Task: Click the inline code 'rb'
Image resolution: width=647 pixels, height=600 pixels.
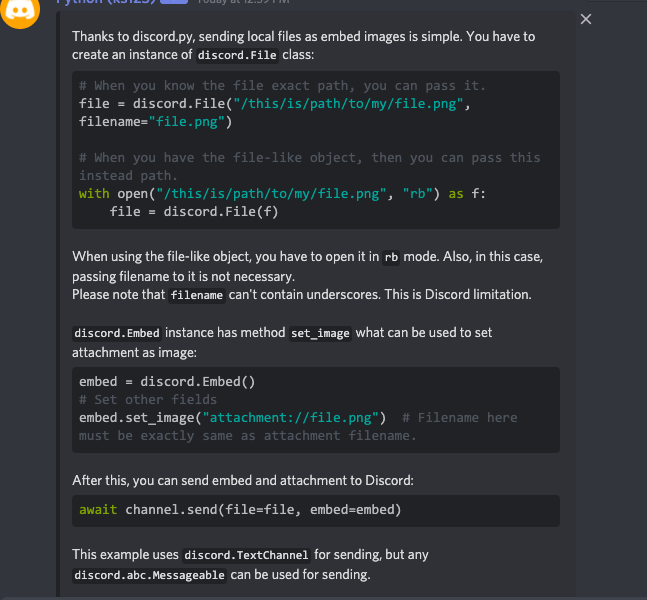Action: (391, 257)
